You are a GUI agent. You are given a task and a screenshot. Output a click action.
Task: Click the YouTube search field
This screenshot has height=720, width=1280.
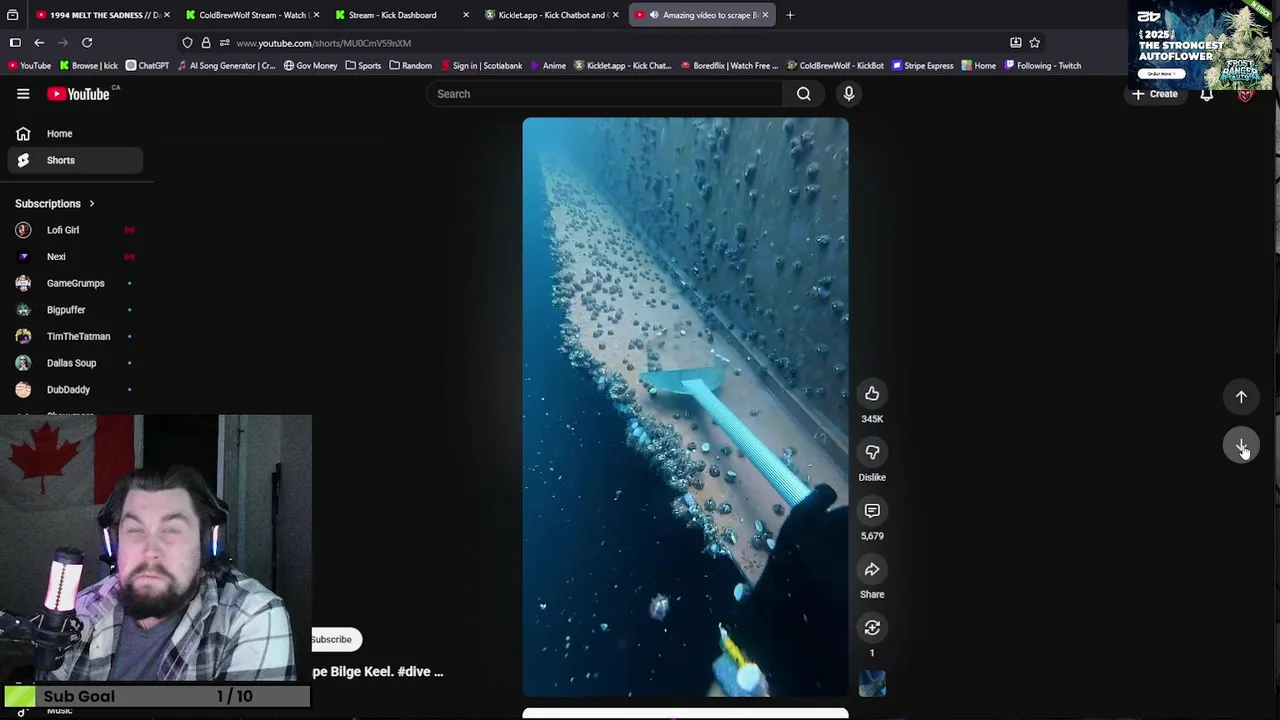605,94
